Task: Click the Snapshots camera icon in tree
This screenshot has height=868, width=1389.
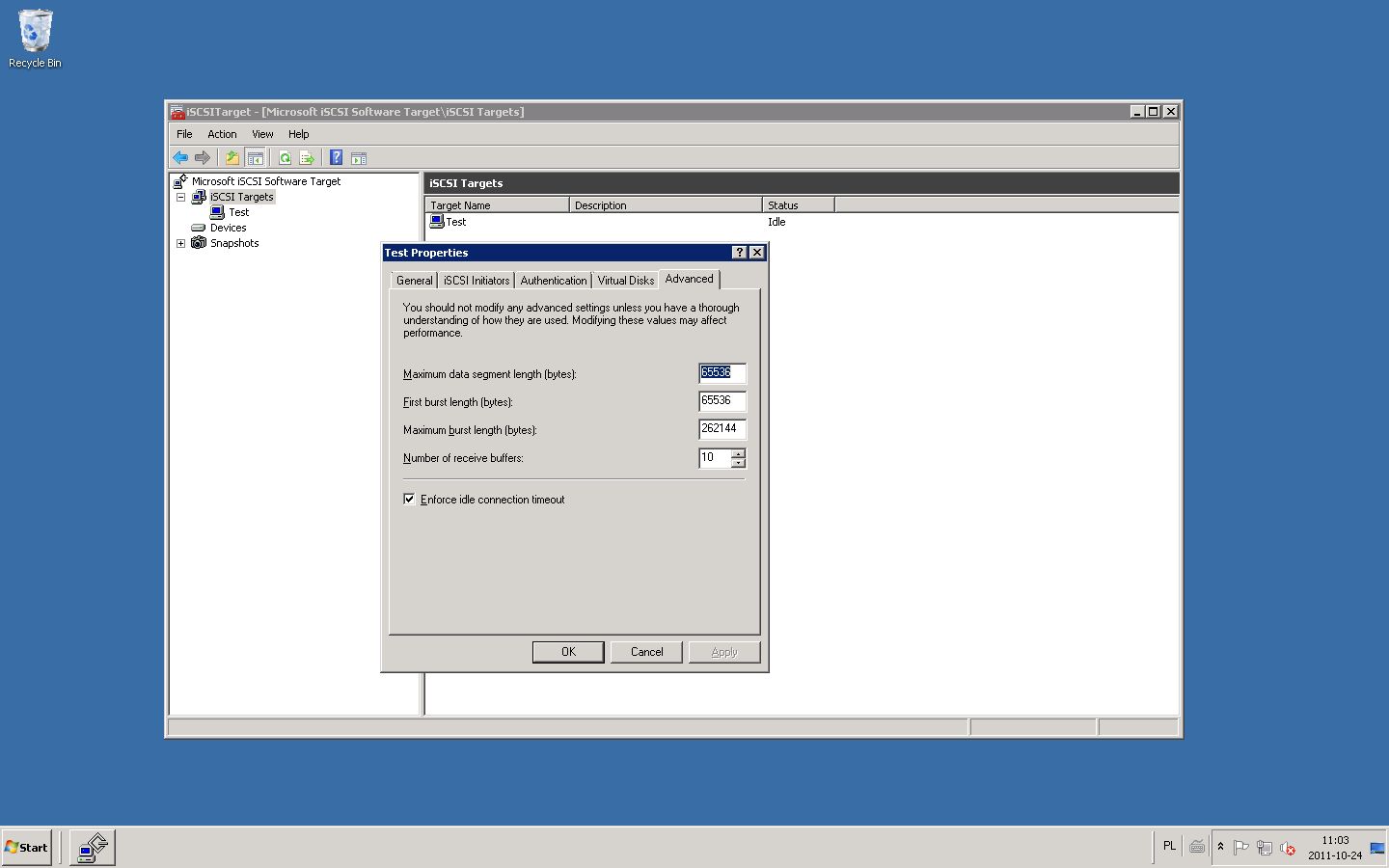Action: [199, 243]
